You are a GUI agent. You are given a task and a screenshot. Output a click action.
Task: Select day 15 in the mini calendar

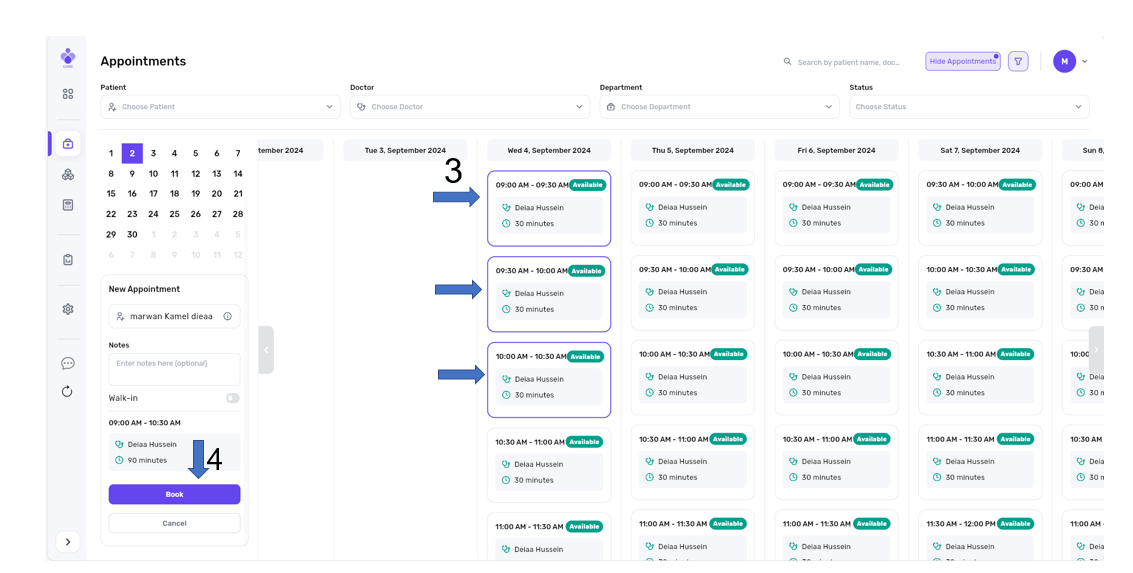pos(111,194)
